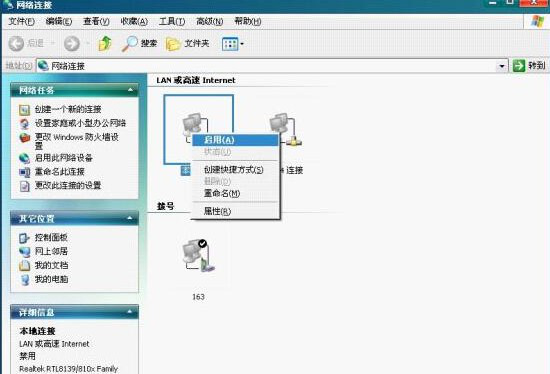
Task: Click the LAN 或高速 Internet group header
Action: coord(196,80)
